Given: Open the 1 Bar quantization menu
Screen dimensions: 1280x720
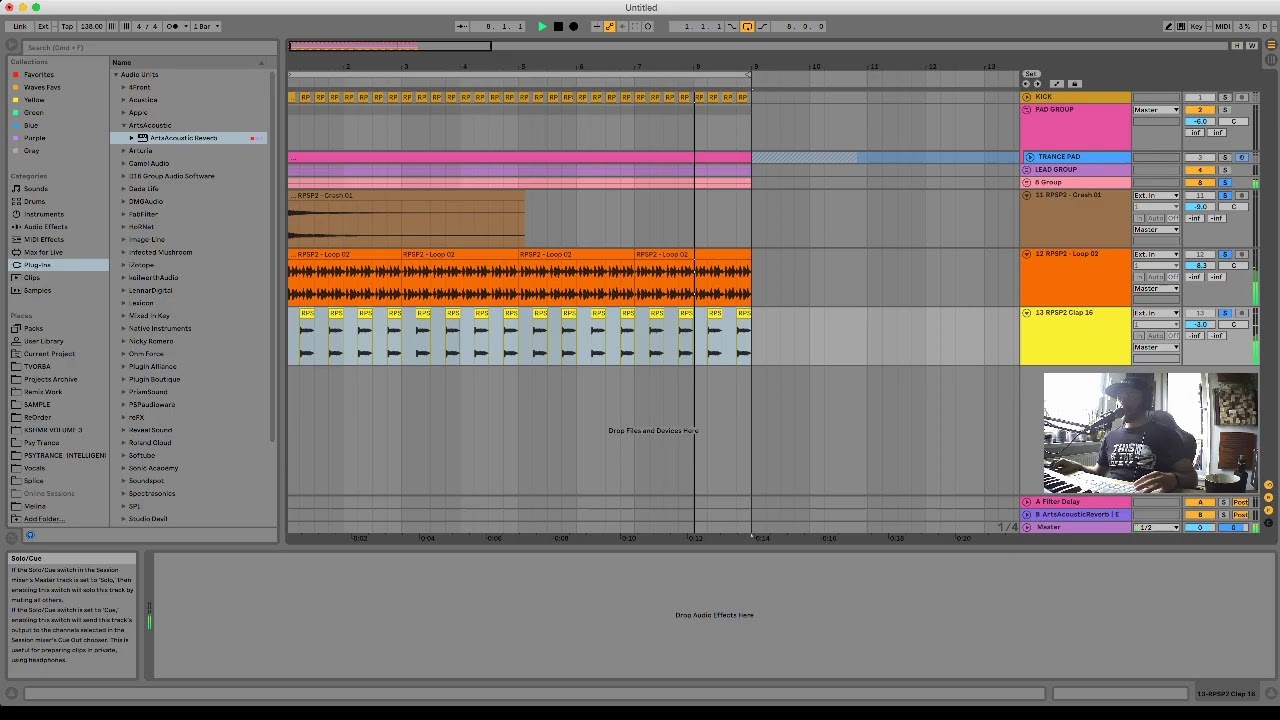Looking at the screenshot, I should point(206,26).
